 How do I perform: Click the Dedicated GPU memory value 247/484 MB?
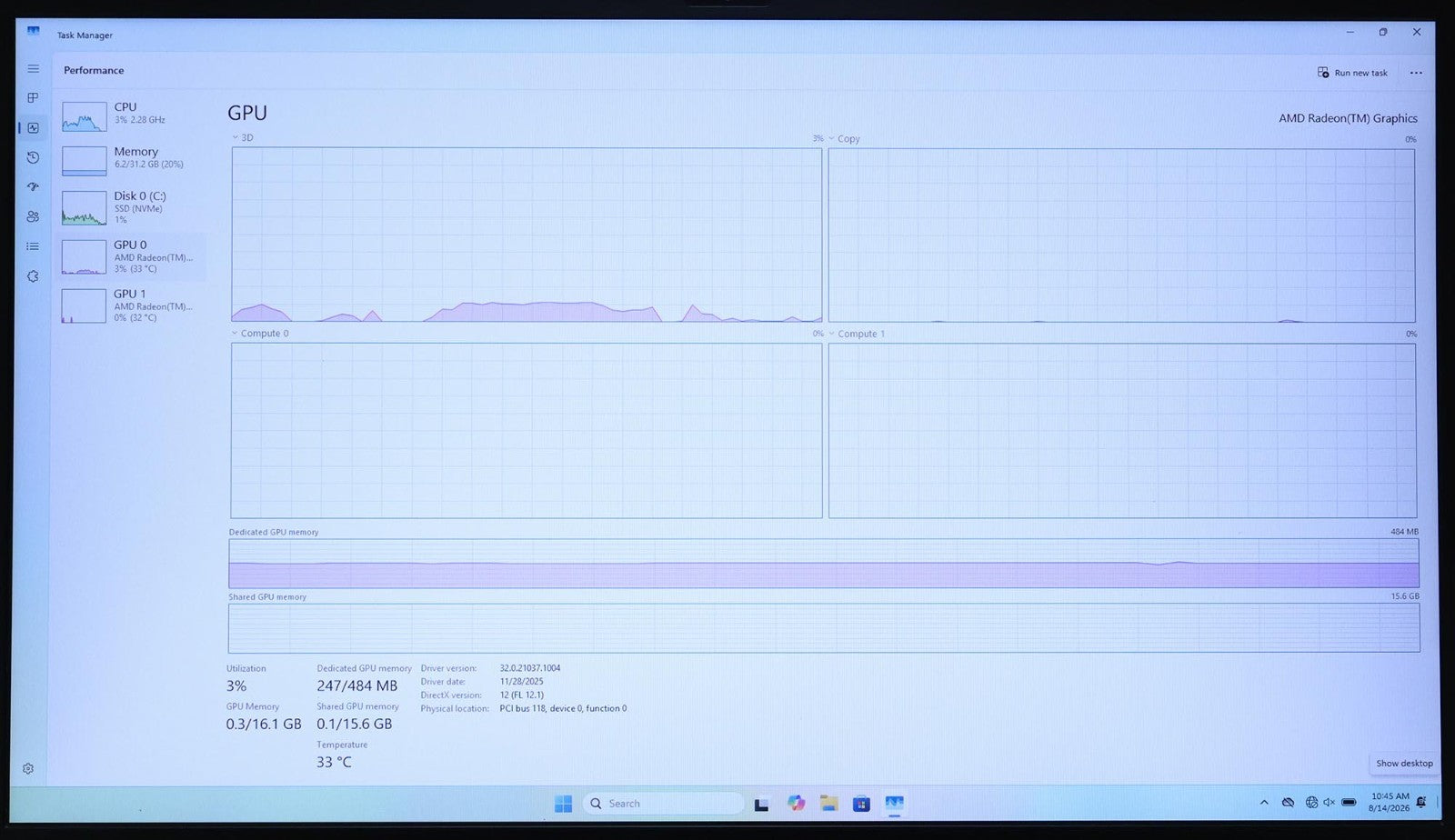(x=357, y=686)
